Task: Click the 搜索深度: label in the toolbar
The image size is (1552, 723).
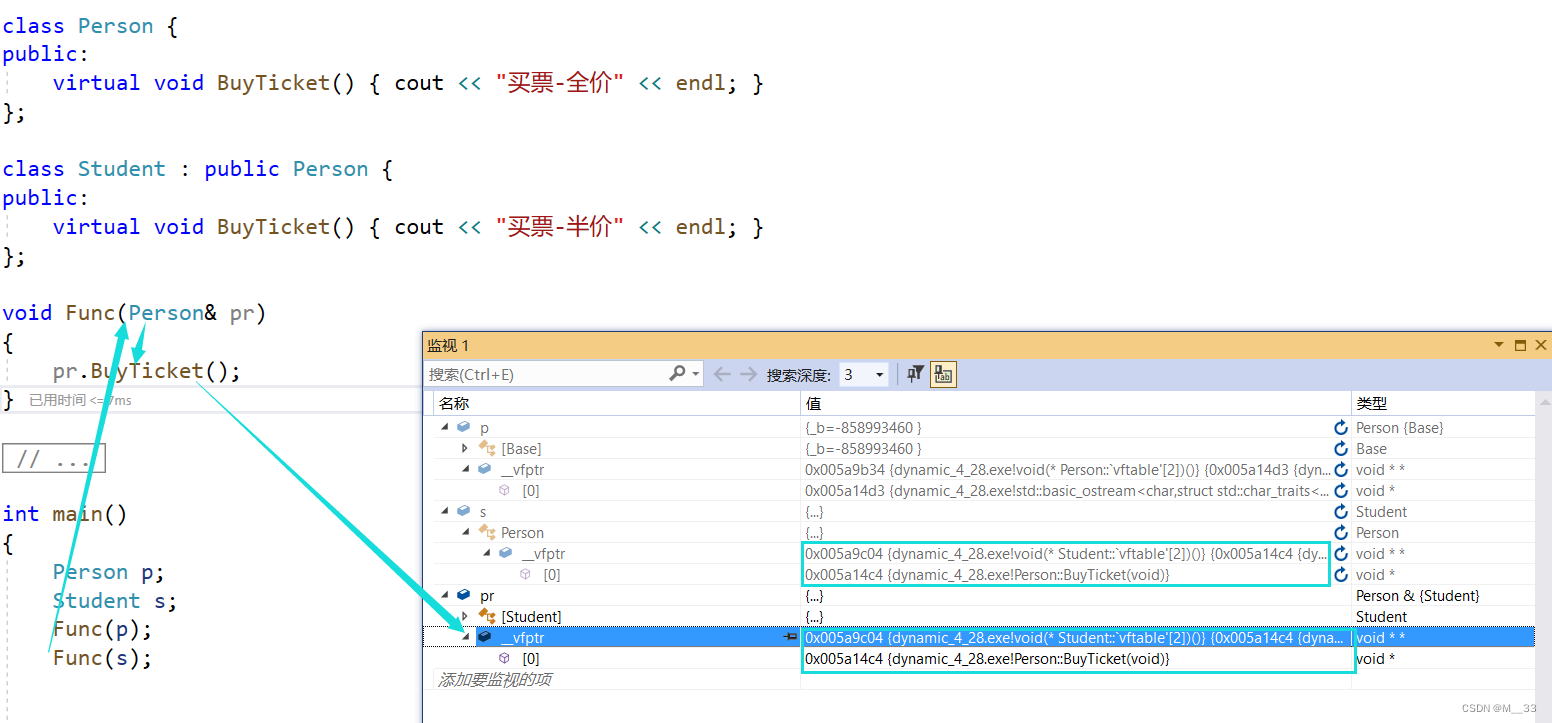Action: coord(799,375)
